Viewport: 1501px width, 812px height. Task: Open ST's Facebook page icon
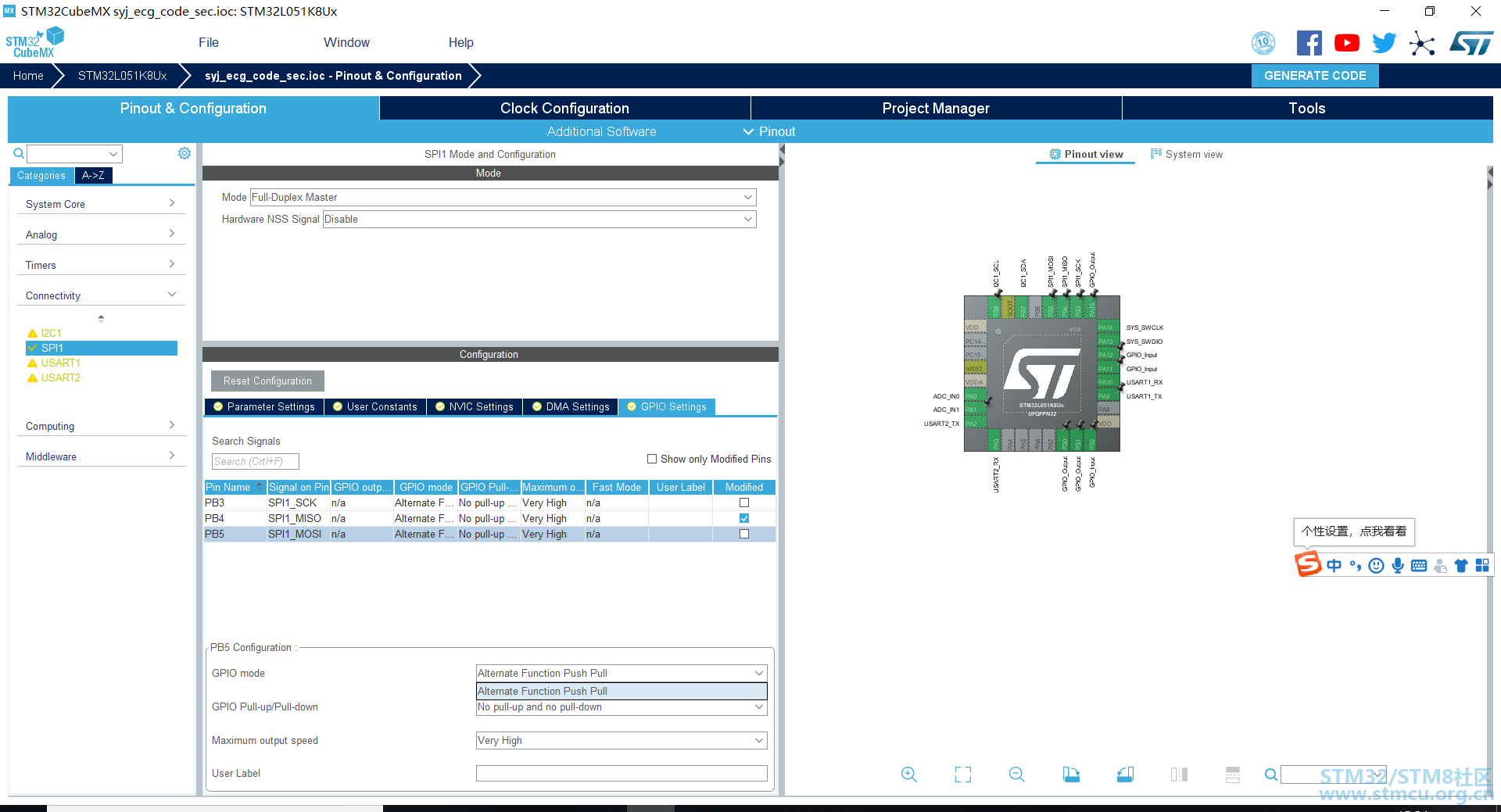[1309, 43]
